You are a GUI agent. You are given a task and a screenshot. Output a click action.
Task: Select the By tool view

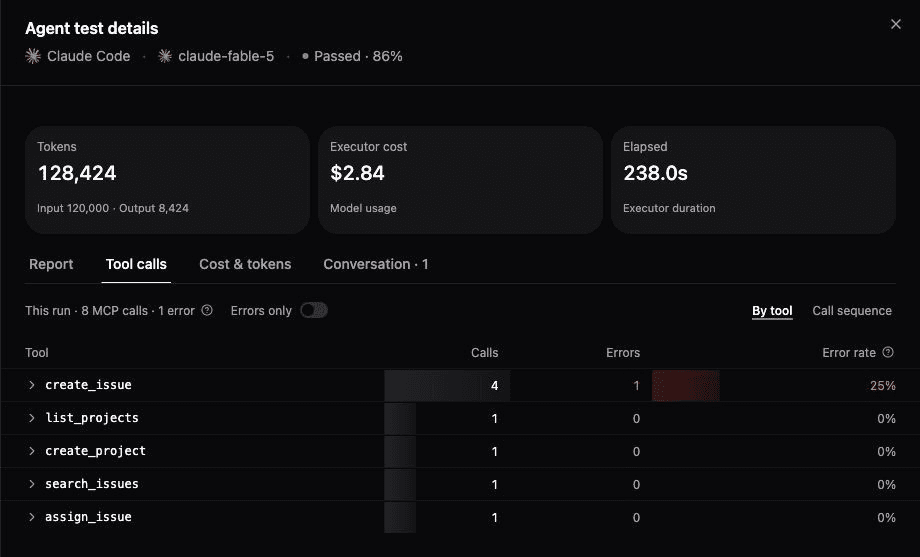772,310
